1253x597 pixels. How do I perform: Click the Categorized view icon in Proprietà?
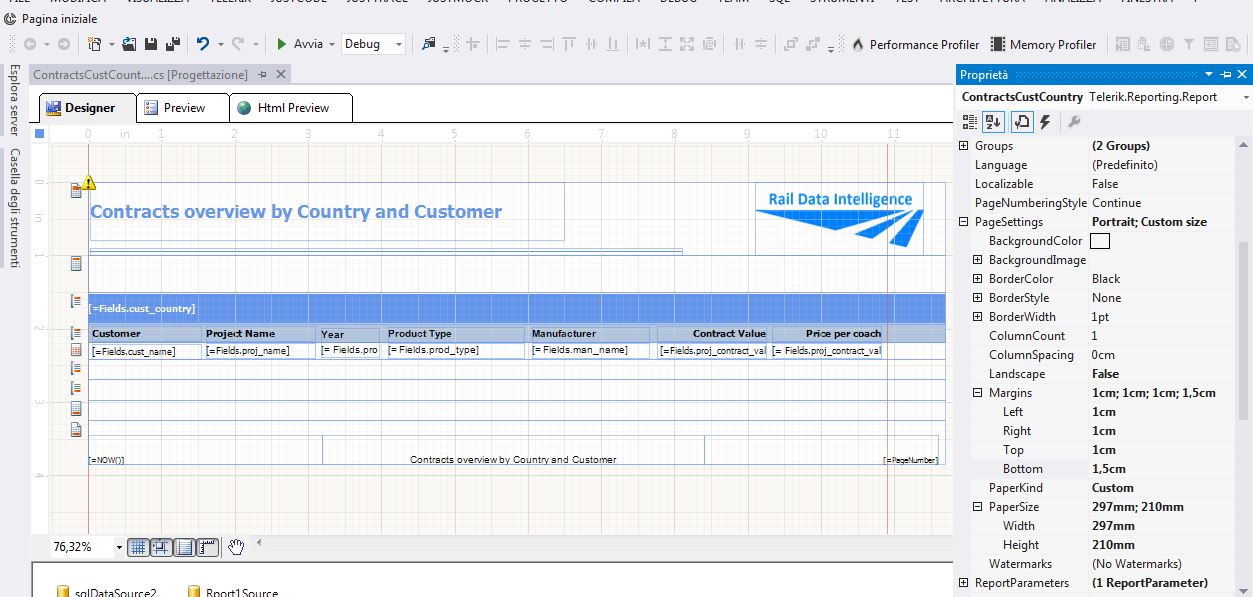(x=969, y=122)
